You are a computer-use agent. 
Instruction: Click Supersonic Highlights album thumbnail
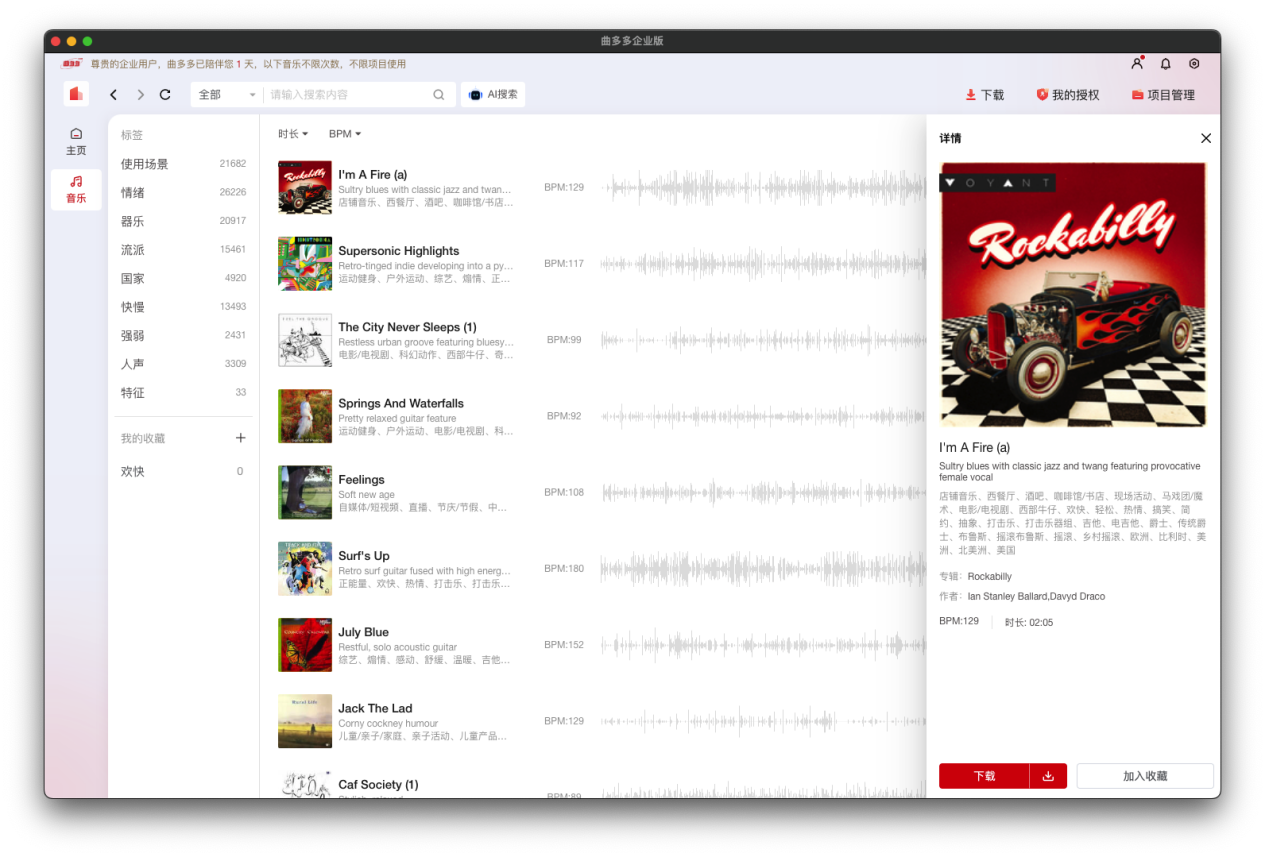305,264
